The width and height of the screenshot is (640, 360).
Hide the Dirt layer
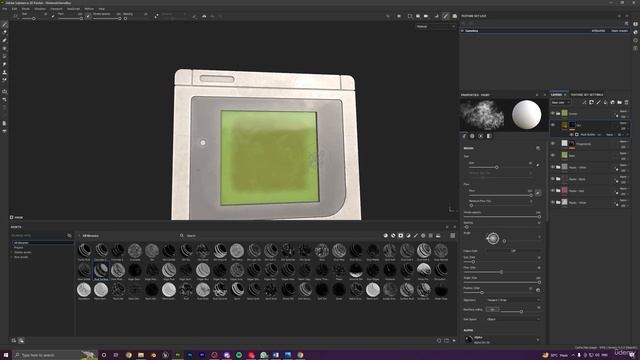[x=553, y=125]
